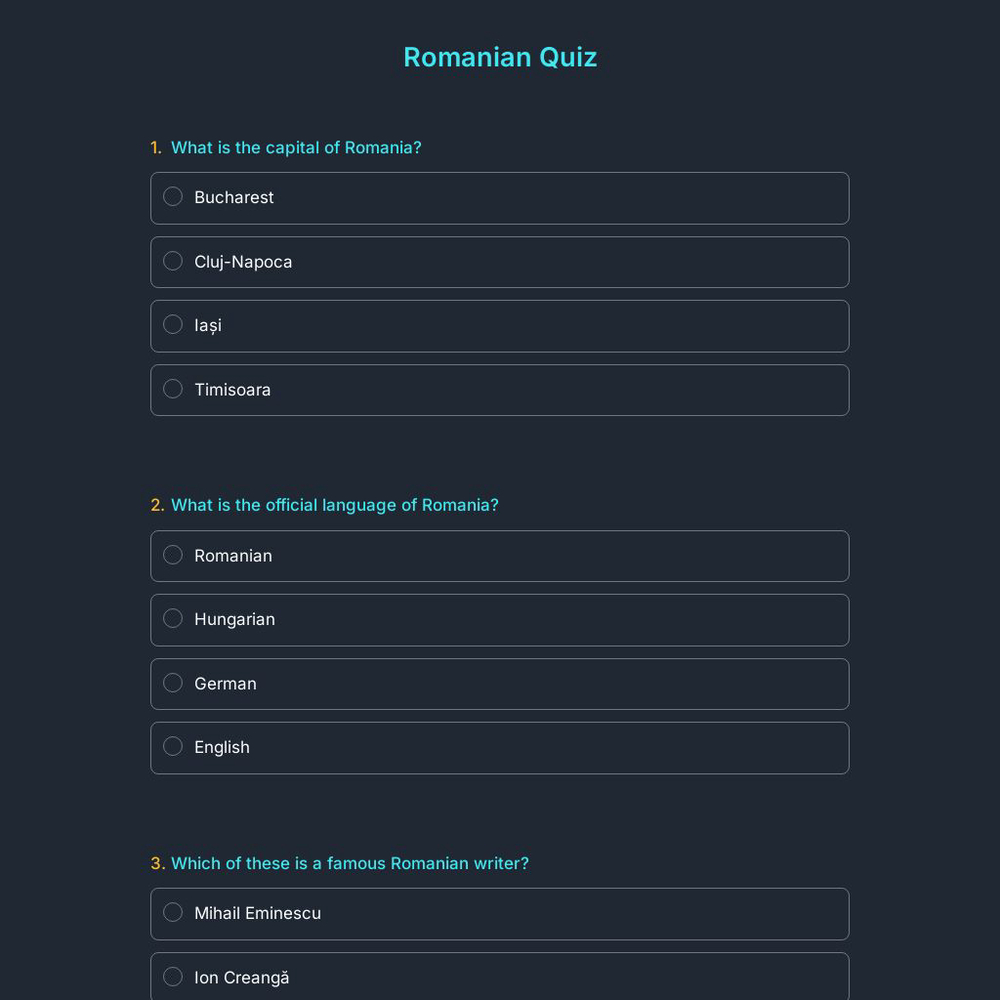The width and height of the screenshot is (1000, 1000).
Task: Choose Iași for question one
Action: tap(172, 324)
